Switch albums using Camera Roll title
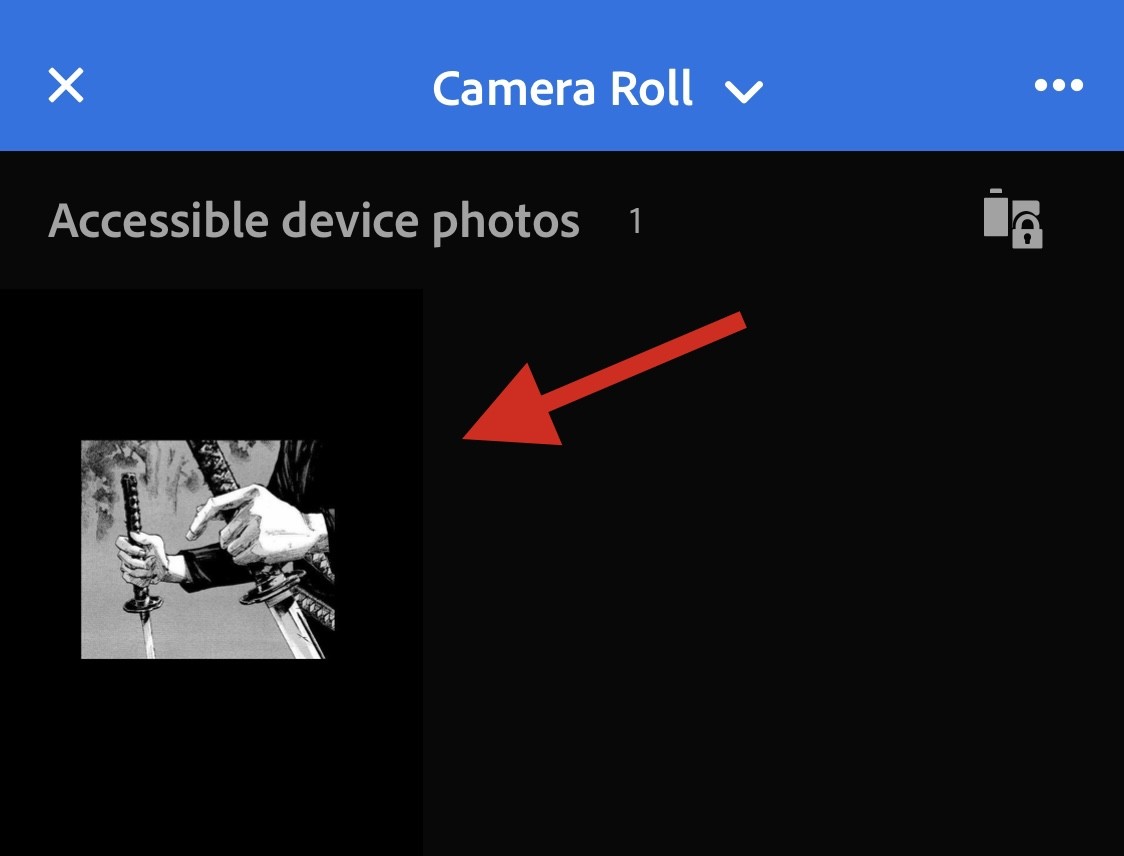 coord(562,89)
